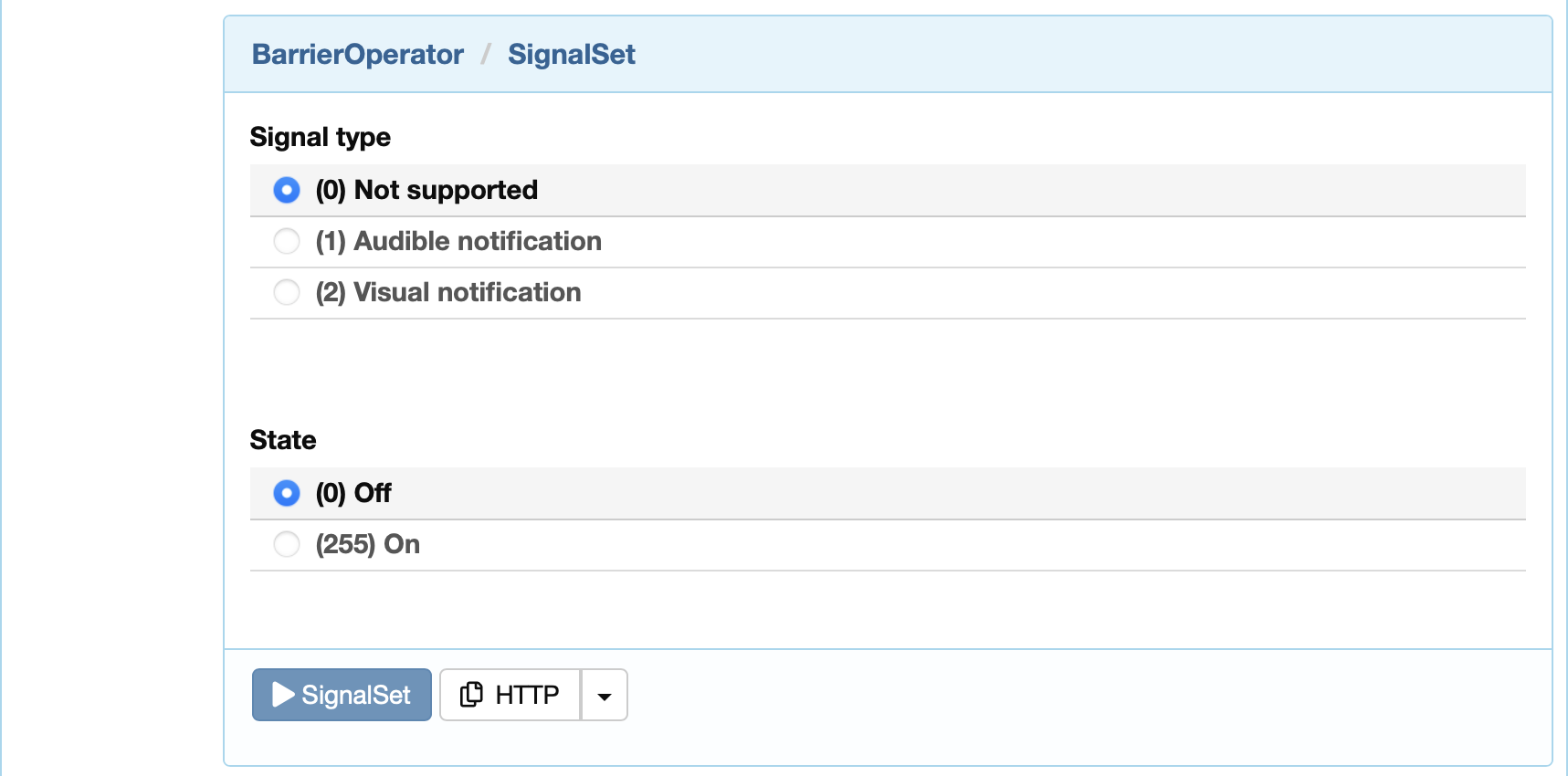This screenshot has width=1568, height=776.
Task: Click the play icon on SignalSet button
Action: point(283,695)
